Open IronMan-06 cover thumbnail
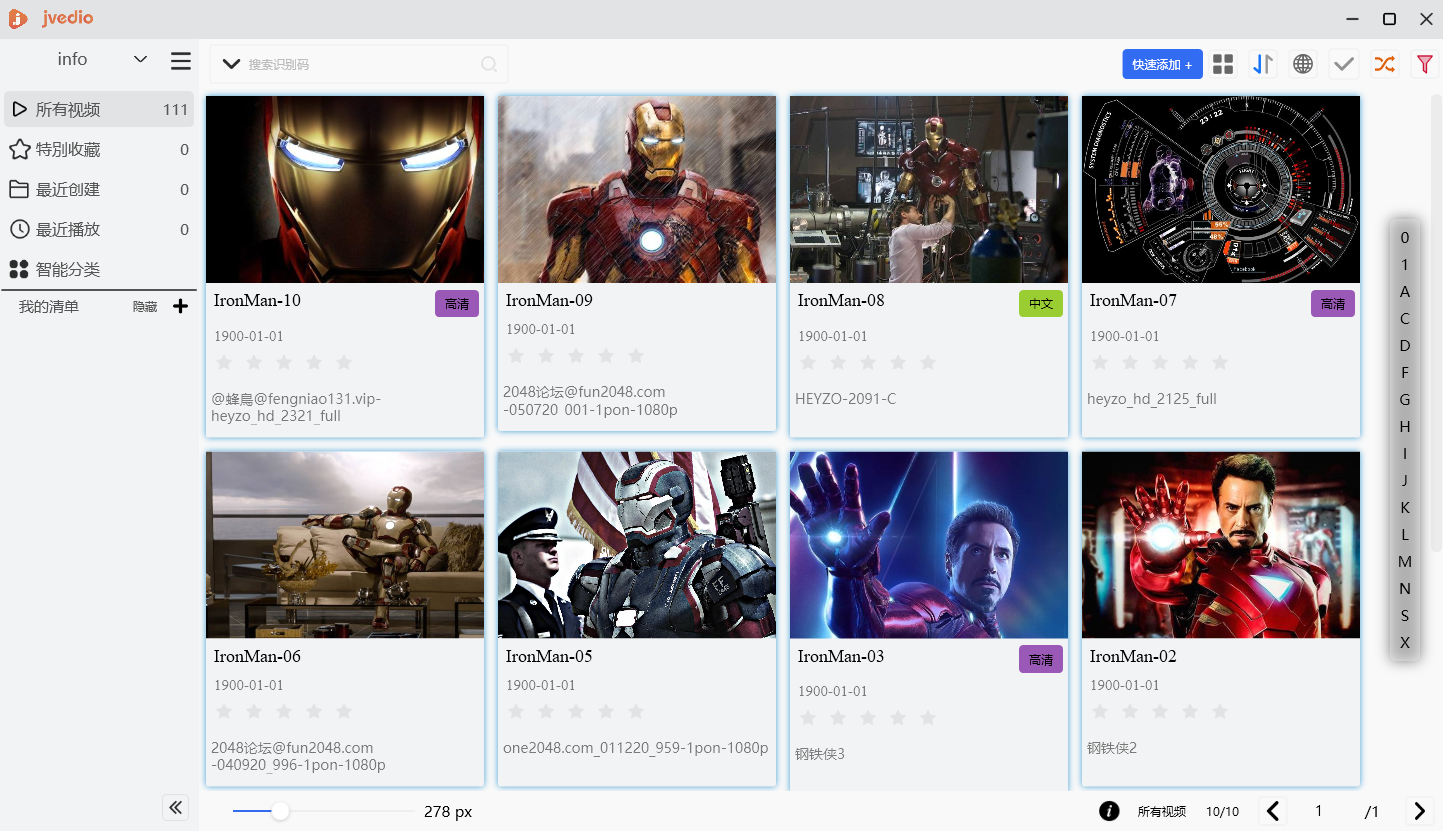Viewport: 1443px width, 831px height. pyautogui.click(x=345, y=545)
